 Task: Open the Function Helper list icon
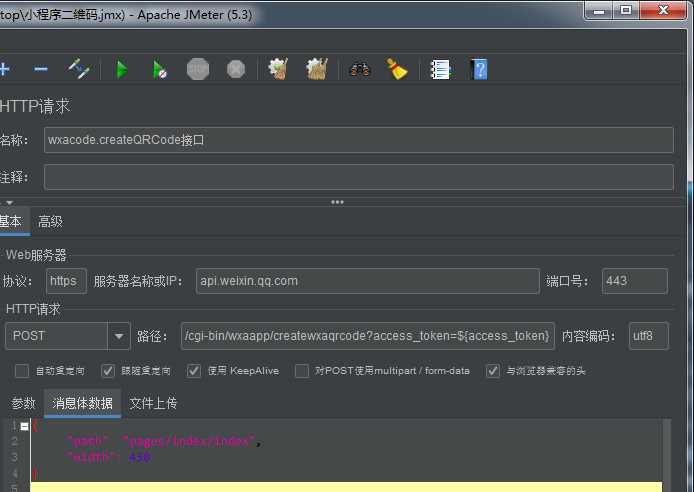tap(440, 69)
